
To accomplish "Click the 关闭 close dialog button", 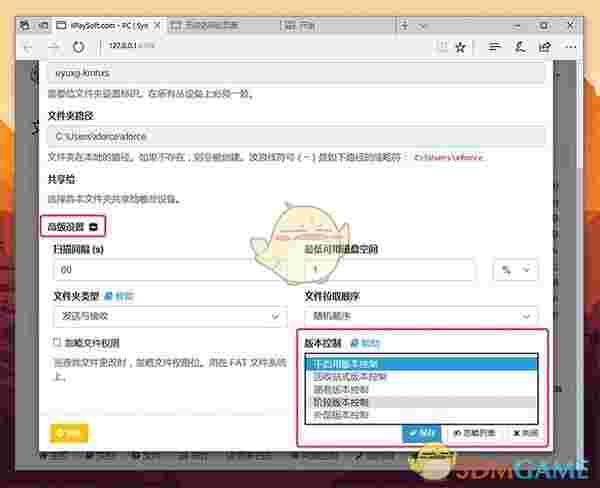I will (x=526, y=433).
